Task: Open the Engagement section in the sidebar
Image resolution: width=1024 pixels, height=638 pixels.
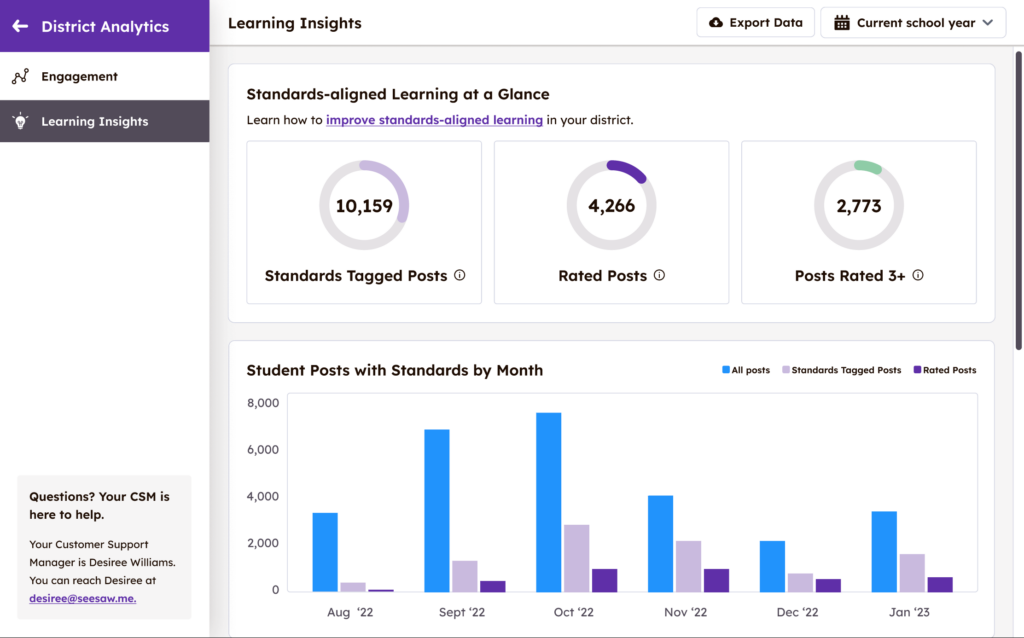Action: tap(104, 76)
